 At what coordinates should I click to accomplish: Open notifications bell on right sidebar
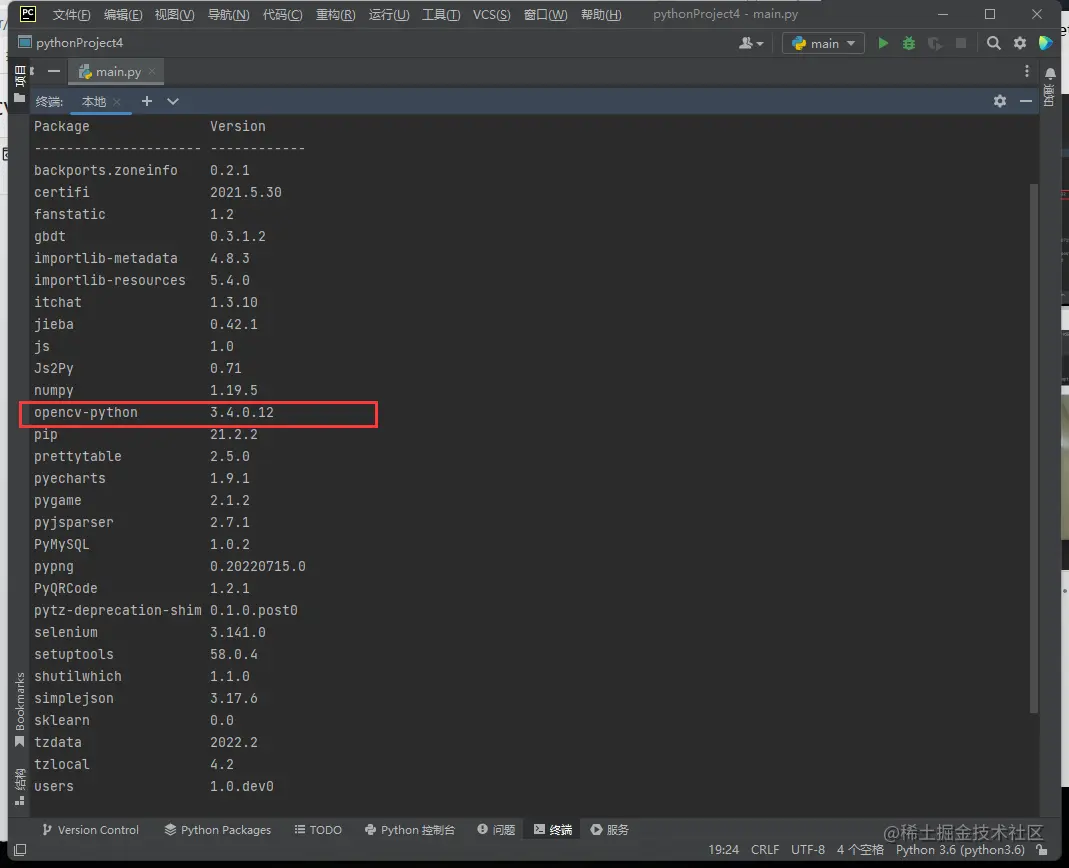point(1050,72)
